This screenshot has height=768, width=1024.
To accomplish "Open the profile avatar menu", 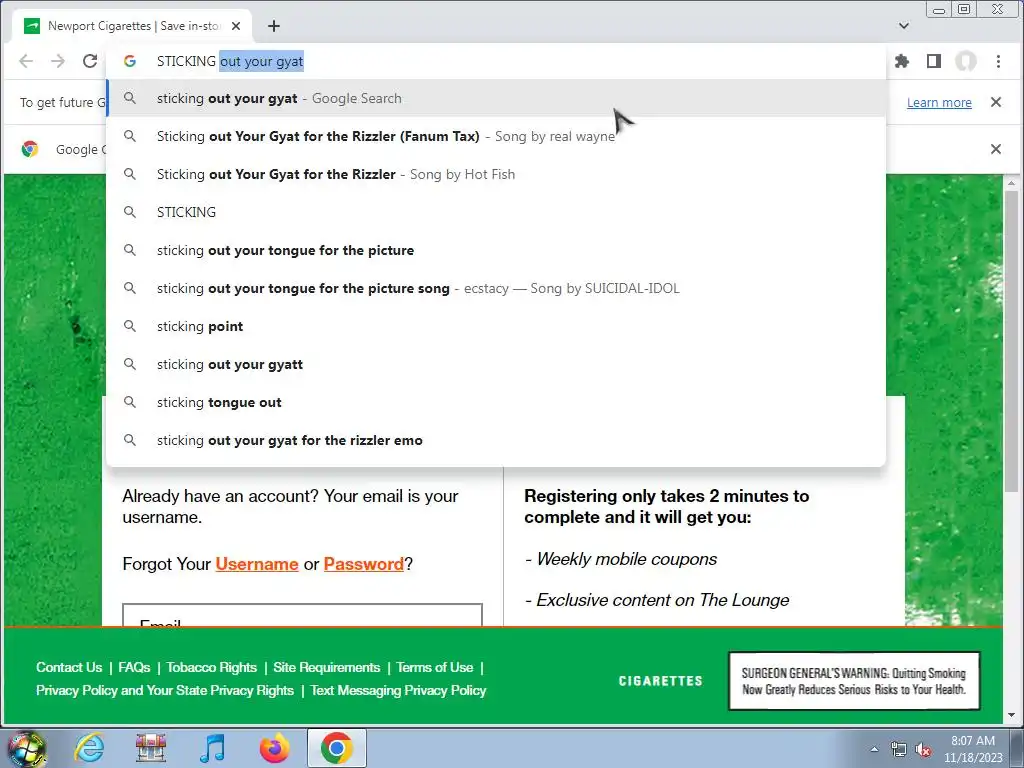I will (x=966, y=61).
